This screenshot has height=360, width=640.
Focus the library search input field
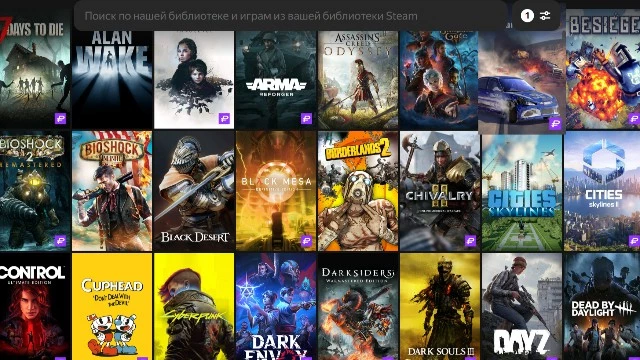(x=291, y=16)
